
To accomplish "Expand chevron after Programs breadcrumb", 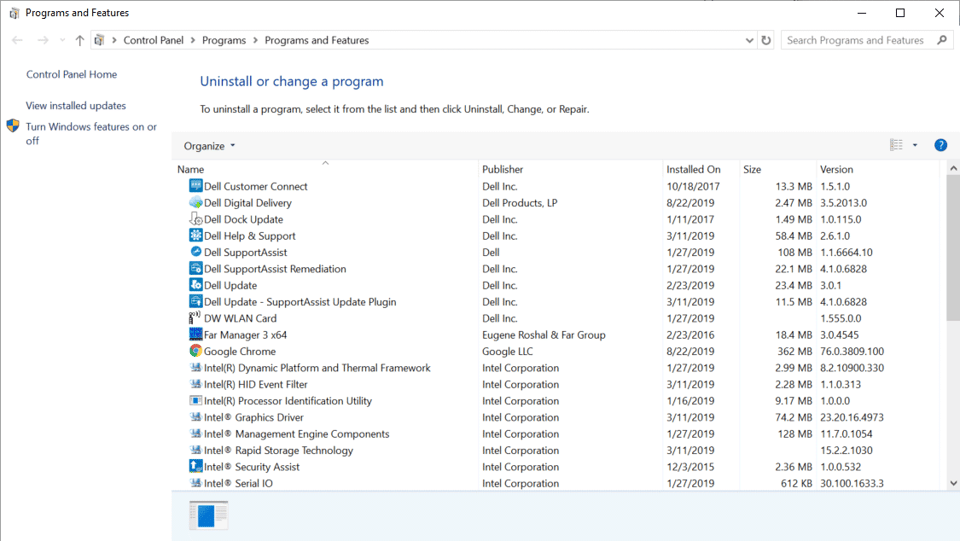I will [x=255, y=40].
